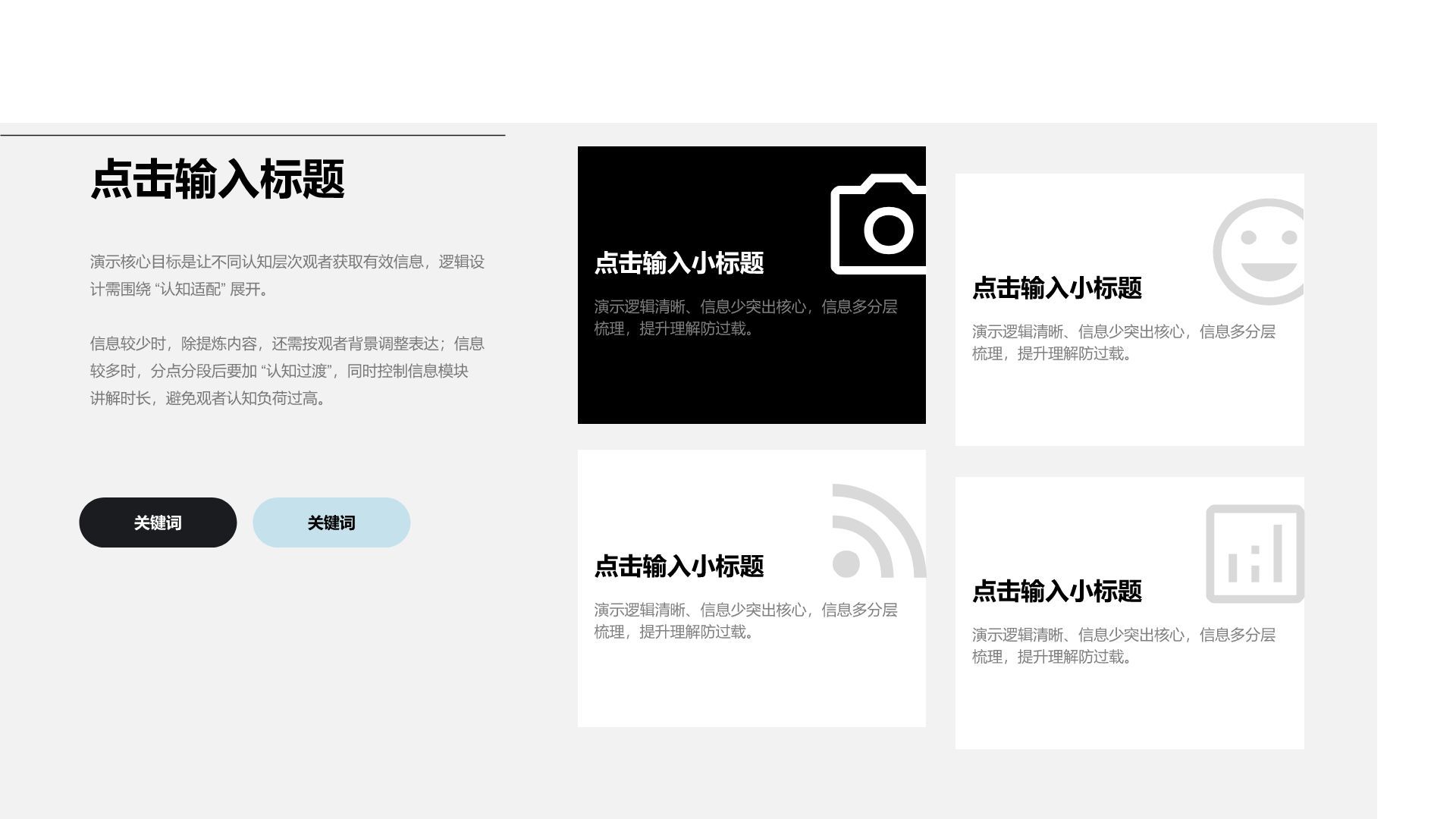Select subtitle below the bar chart icon

point(1056,591)
